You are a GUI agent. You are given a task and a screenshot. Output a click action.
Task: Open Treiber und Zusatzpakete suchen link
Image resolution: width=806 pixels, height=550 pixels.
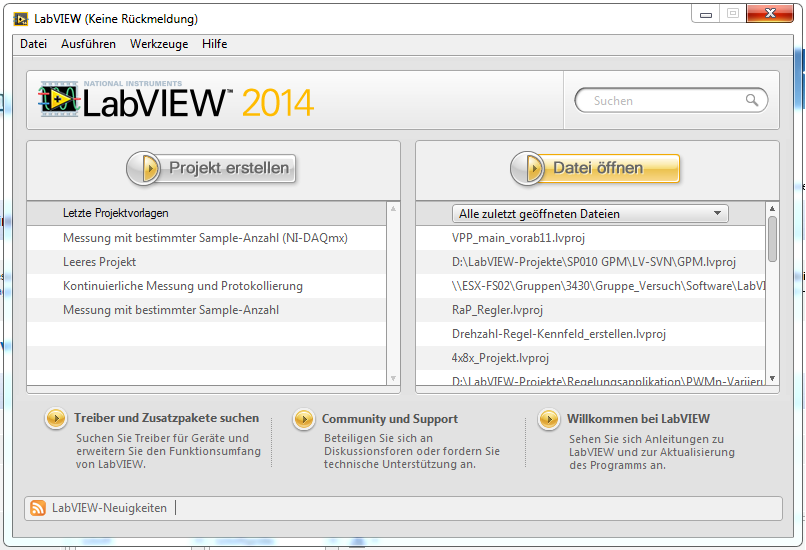click(x=167, y=418)
